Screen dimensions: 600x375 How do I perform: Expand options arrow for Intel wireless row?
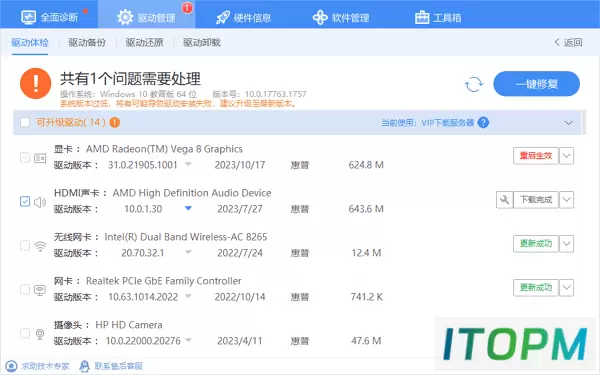pos(566,244)
